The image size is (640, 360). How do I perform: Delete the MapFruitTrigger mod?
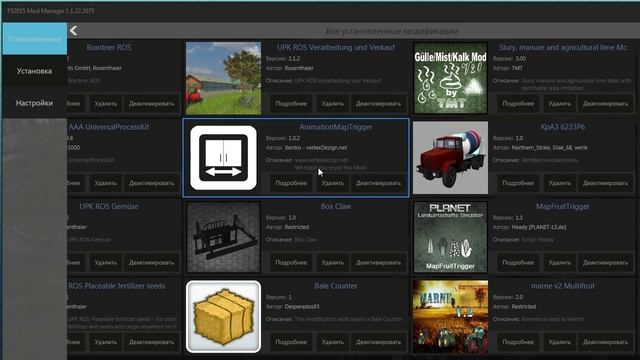559,263
